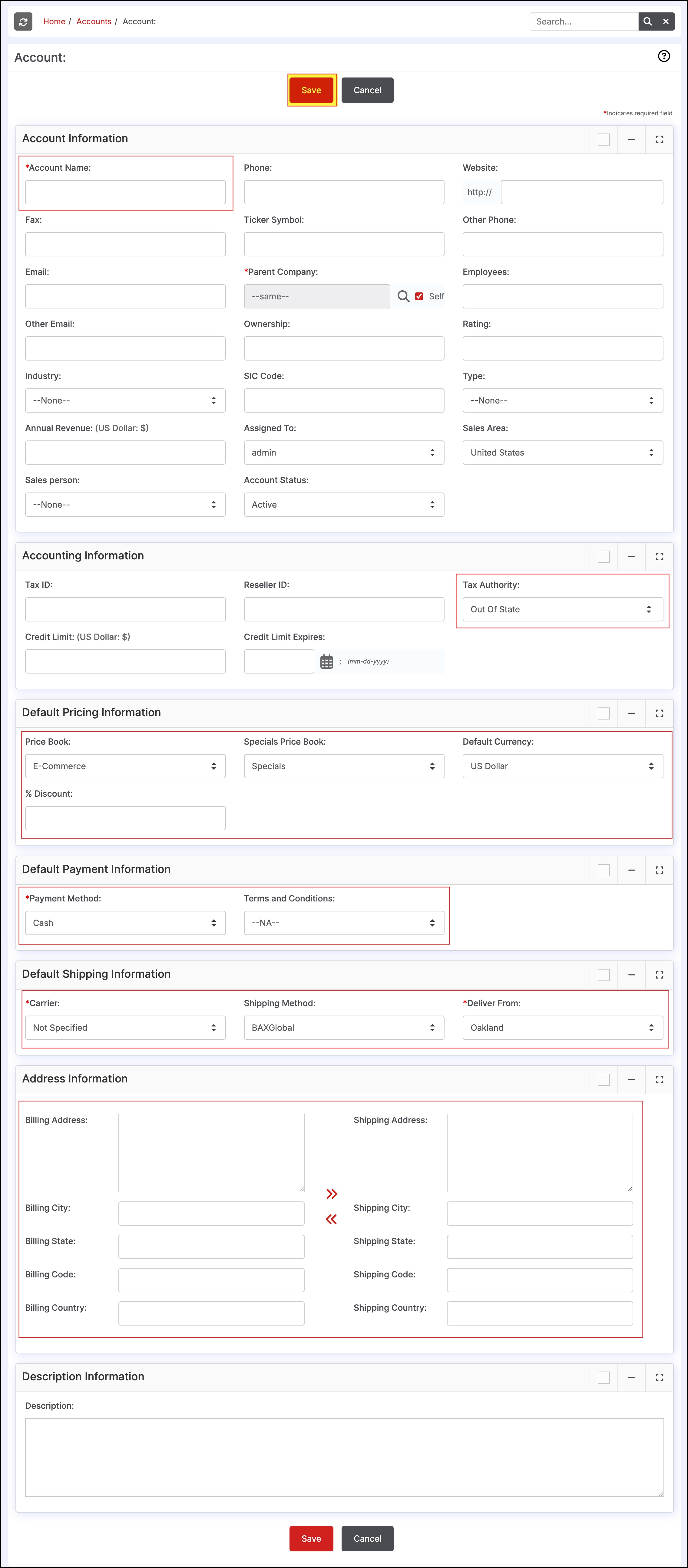
Task: Open the Parent Company lookup magnifier
Action: click(403, 296)
